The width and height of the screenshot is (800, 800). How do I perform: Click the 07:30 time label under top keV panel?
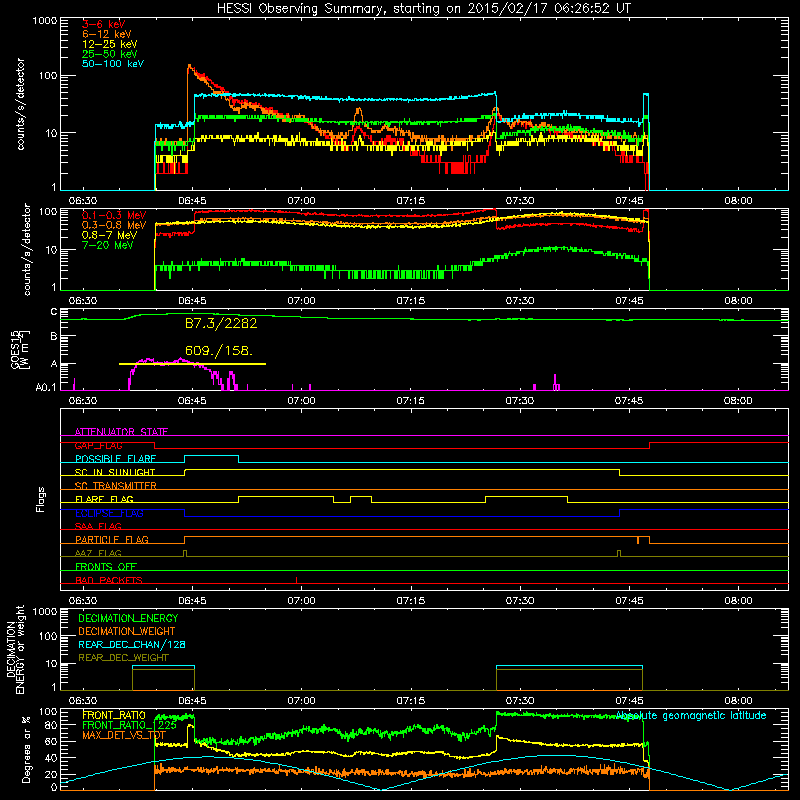point(520,201)
